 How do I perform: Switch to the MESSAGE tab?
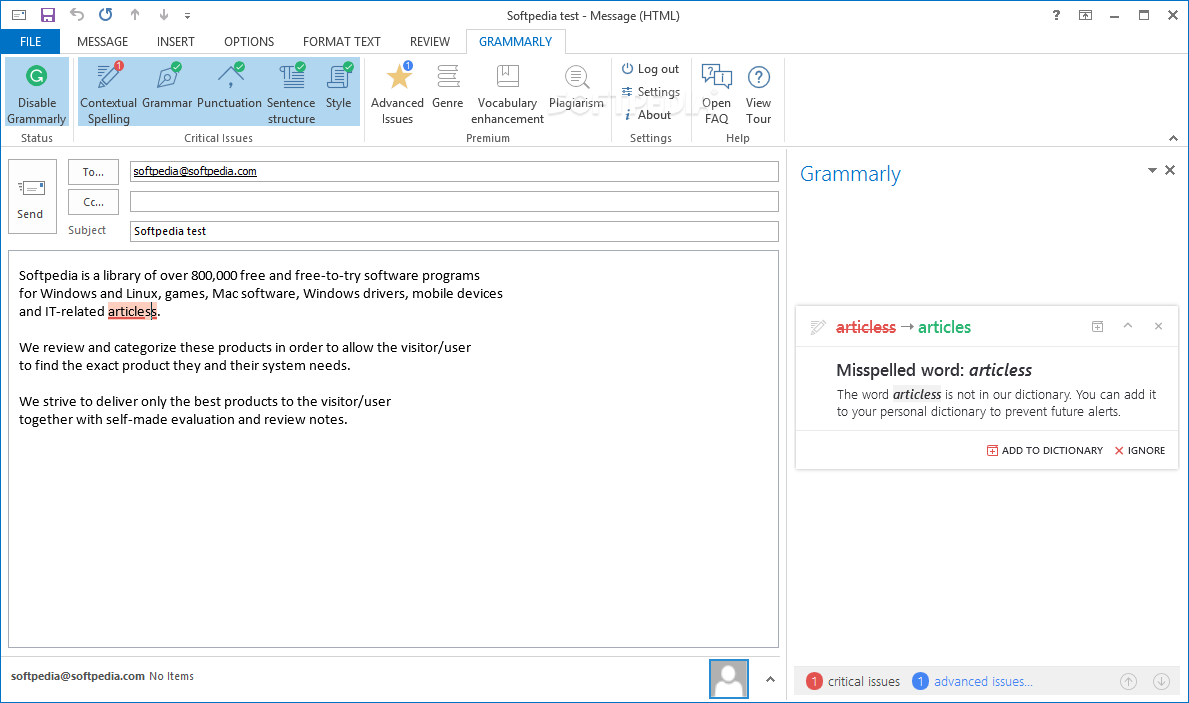[102, 42]
